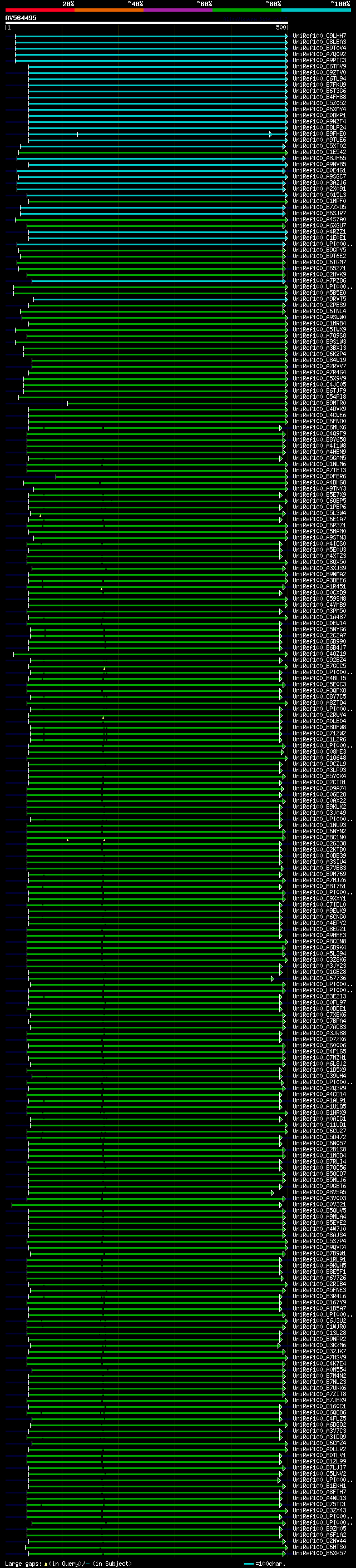Select label UniRef100_B7M4N2
Viewport: 356px width, 1568px height.
[x=319, y=1376]
